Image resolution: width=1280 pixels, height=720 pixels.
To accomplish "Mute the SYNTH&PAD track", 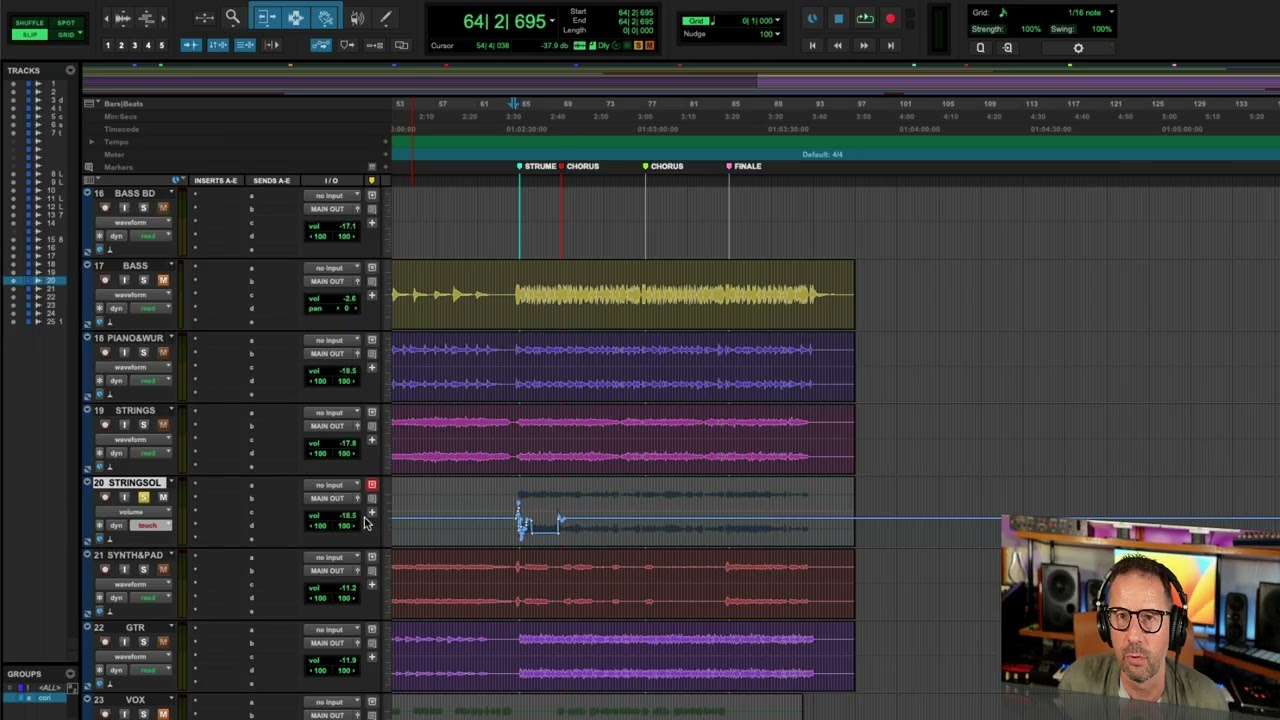I will point(163,569).
